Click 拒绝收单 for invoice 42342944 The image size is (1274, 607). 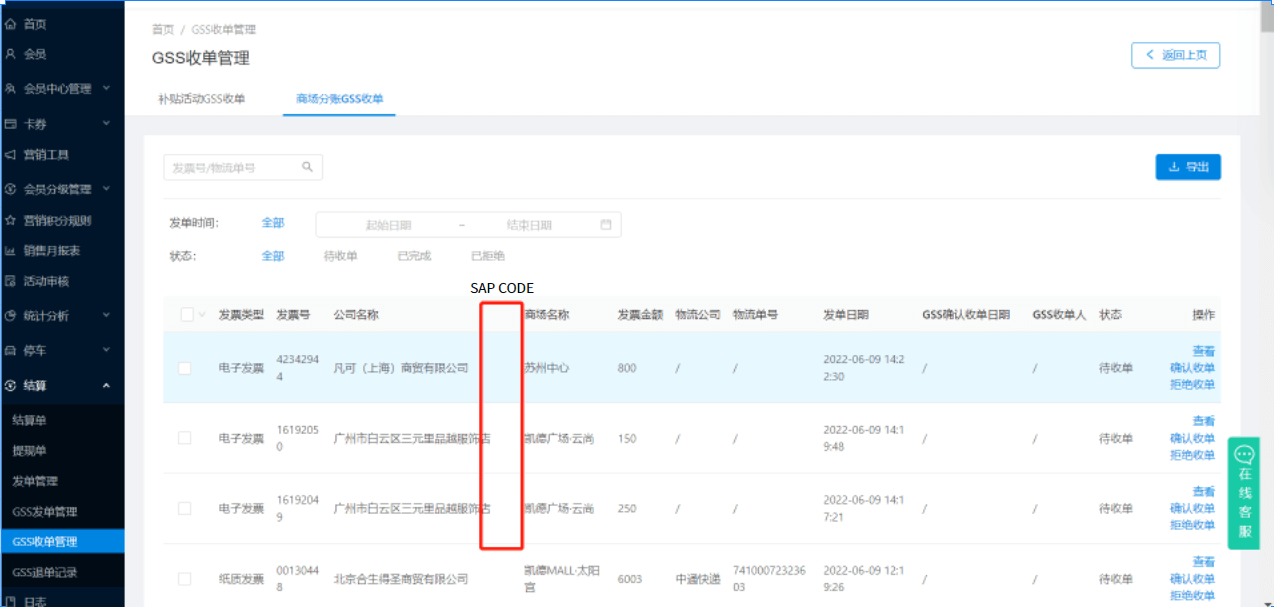coord(1193,385)
